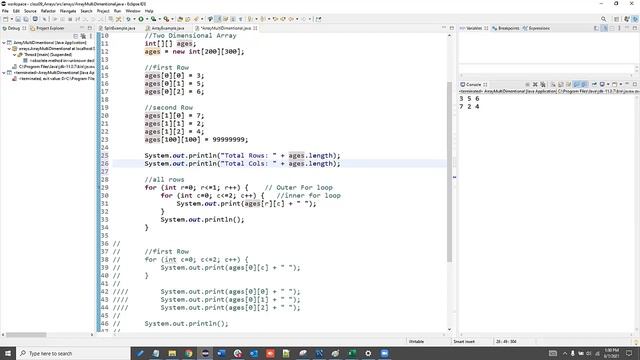640x360 pixels.
Task: Toggle Word Wrap in Console
Action: (x=567, y=84)
